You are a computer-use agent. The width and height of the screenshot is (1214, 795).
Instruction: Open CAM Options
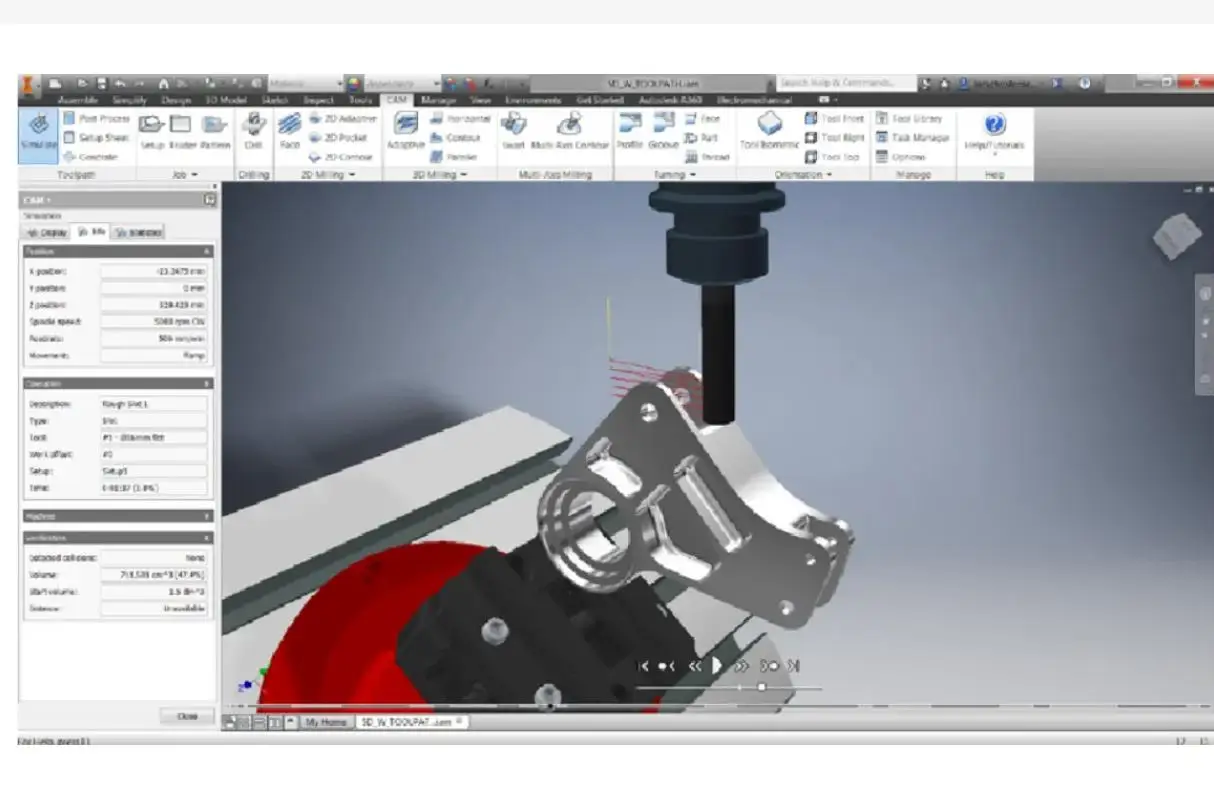click(x=901, y=157)
